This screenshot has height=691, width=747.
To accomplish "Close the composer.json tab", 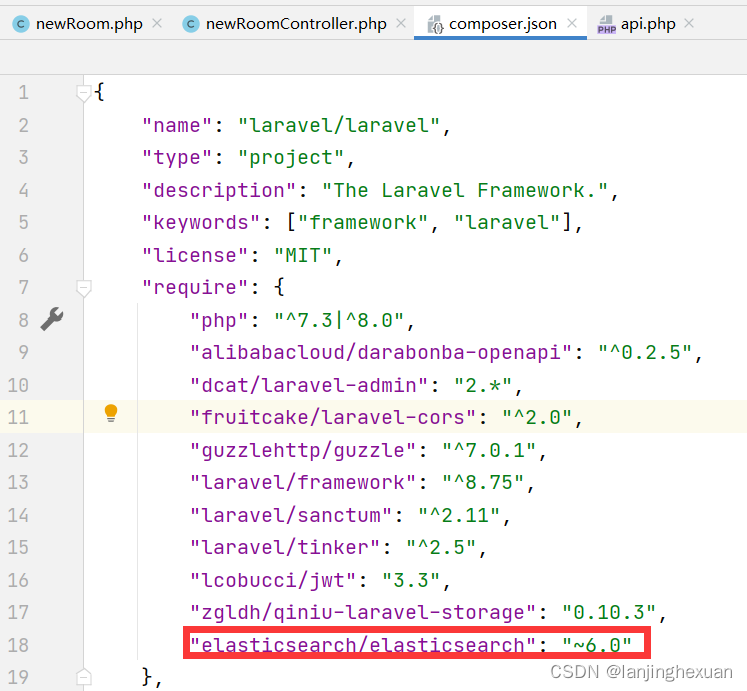I will 572,23.
